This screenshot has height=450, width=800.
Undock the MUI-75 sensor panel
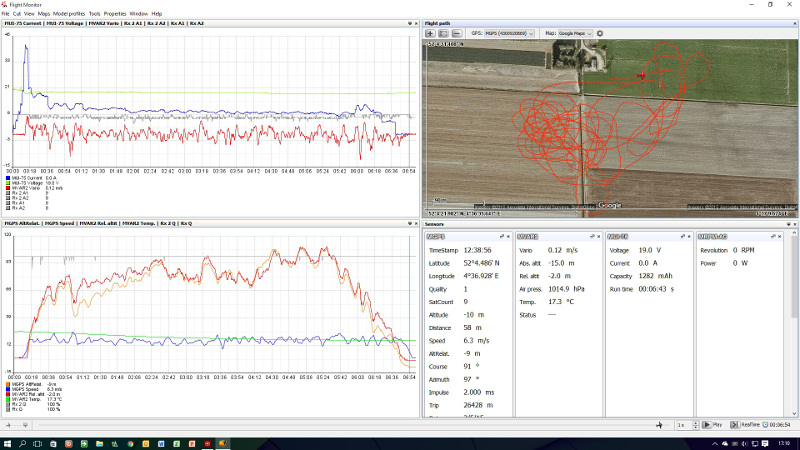[683, 237]
